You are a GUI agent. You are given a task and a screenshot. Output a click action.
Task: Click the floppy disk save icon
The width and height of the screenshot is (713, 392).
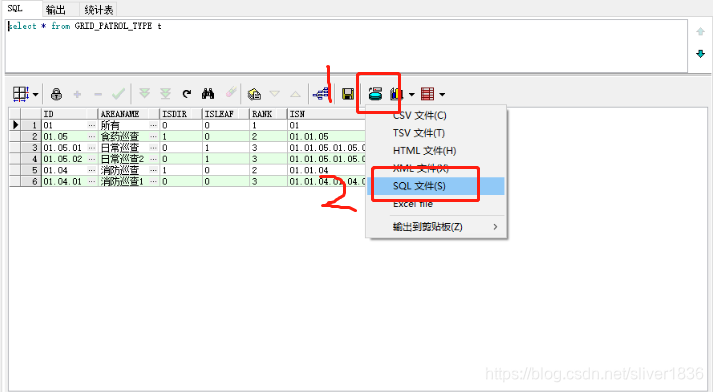point(348,94)
